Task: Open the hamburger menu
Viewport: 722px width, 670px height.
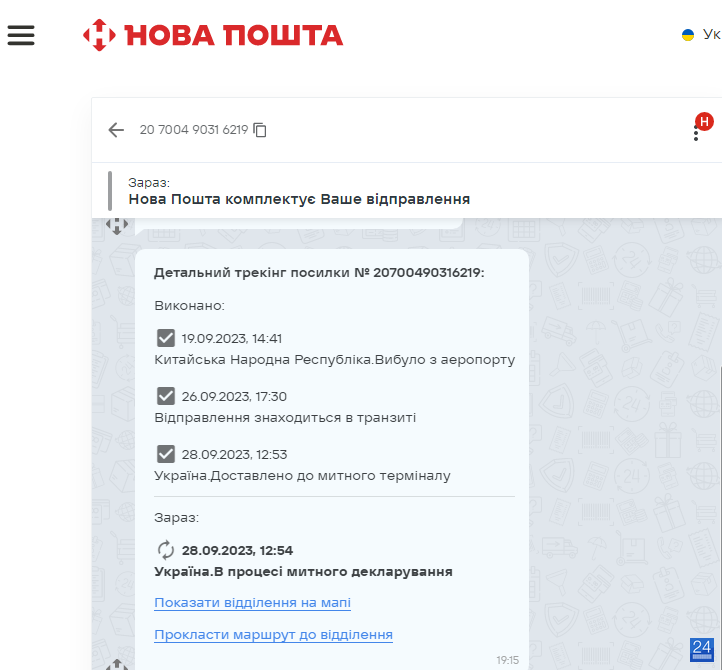Action: 21,35
